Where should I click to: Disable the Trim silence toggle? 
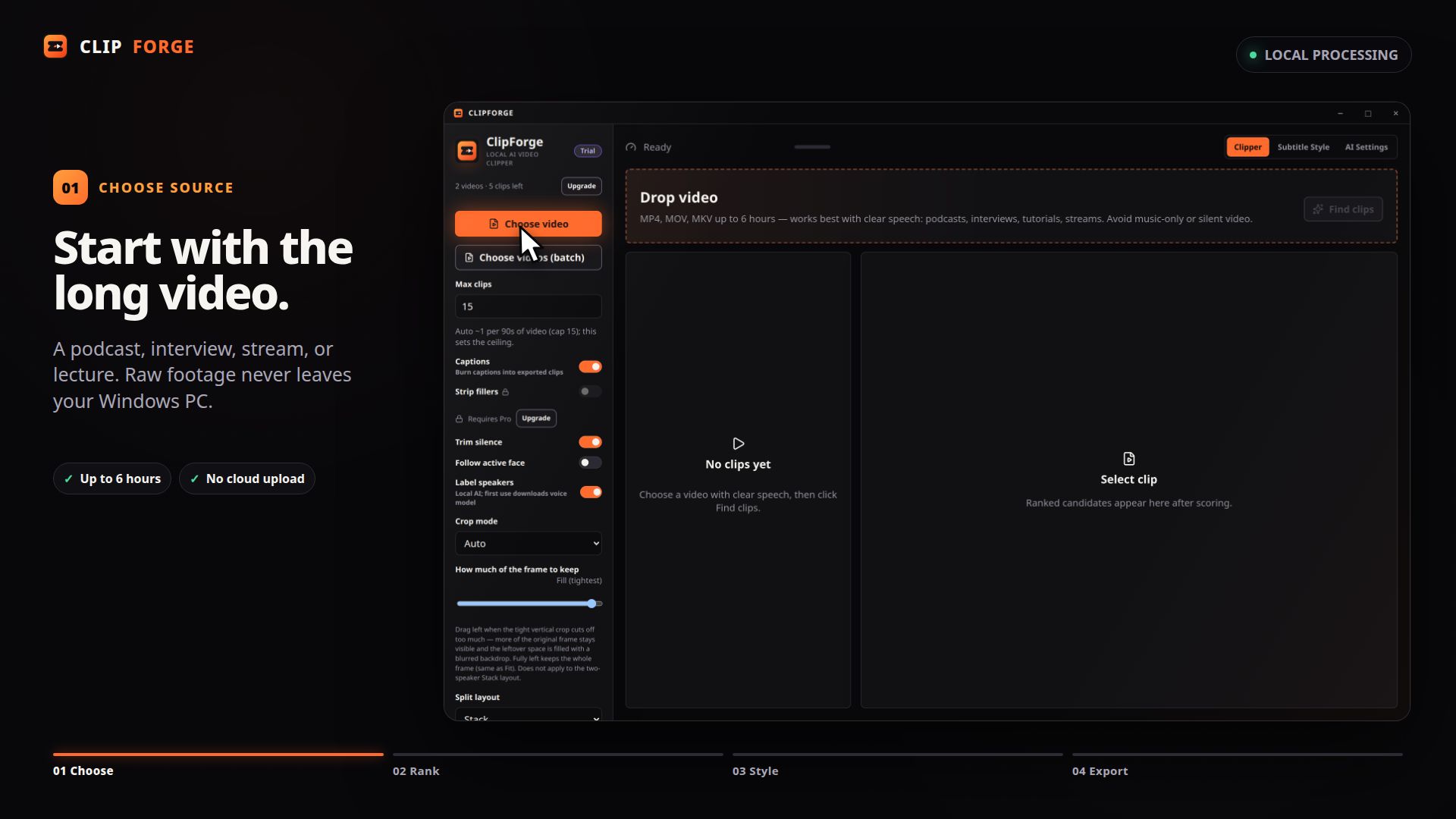pyautogui.click(x=590, y=442)
